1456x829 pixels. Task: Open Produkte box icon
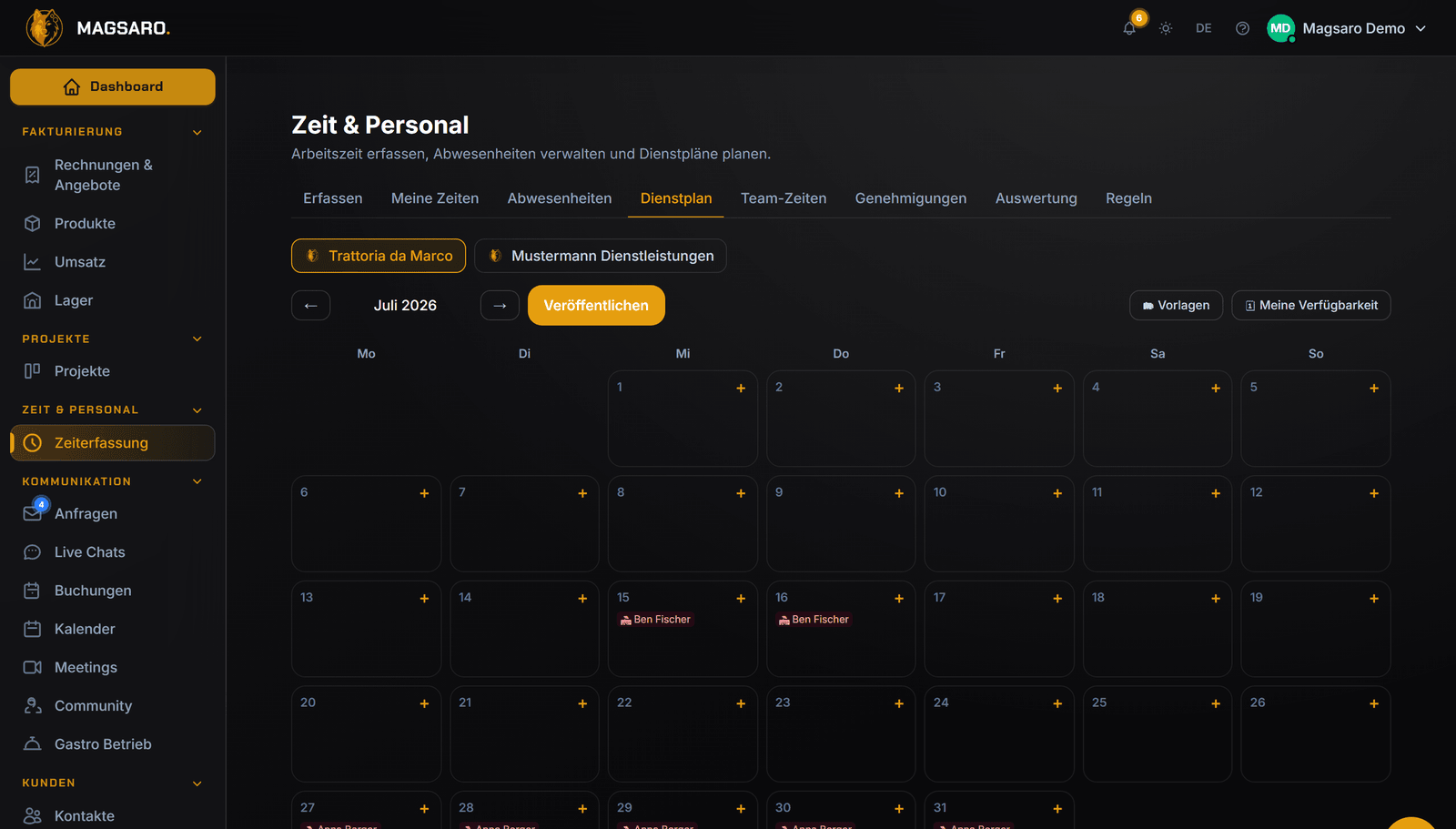click(32, 223)
